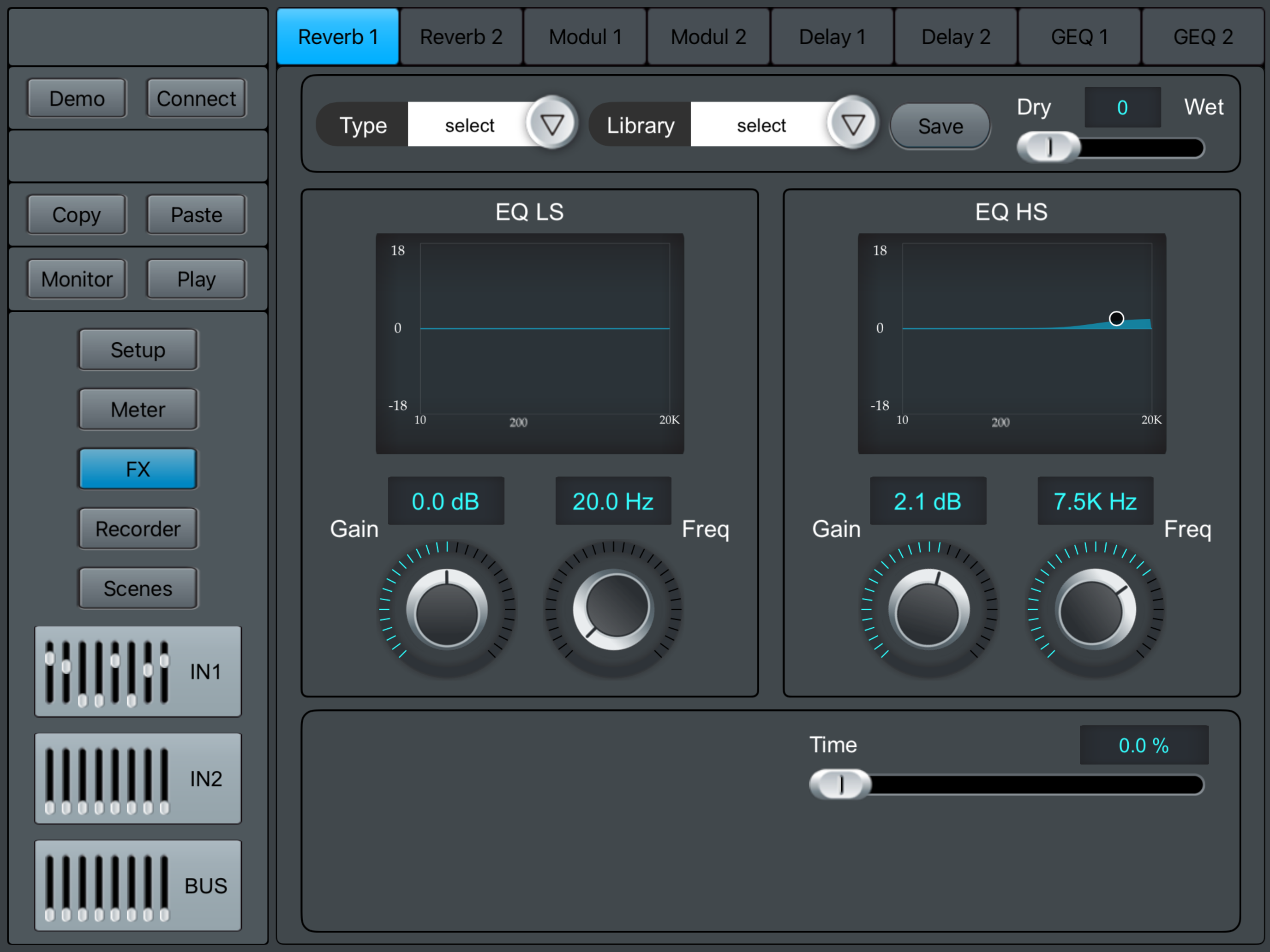Click the Demo button

pos(77,99)
